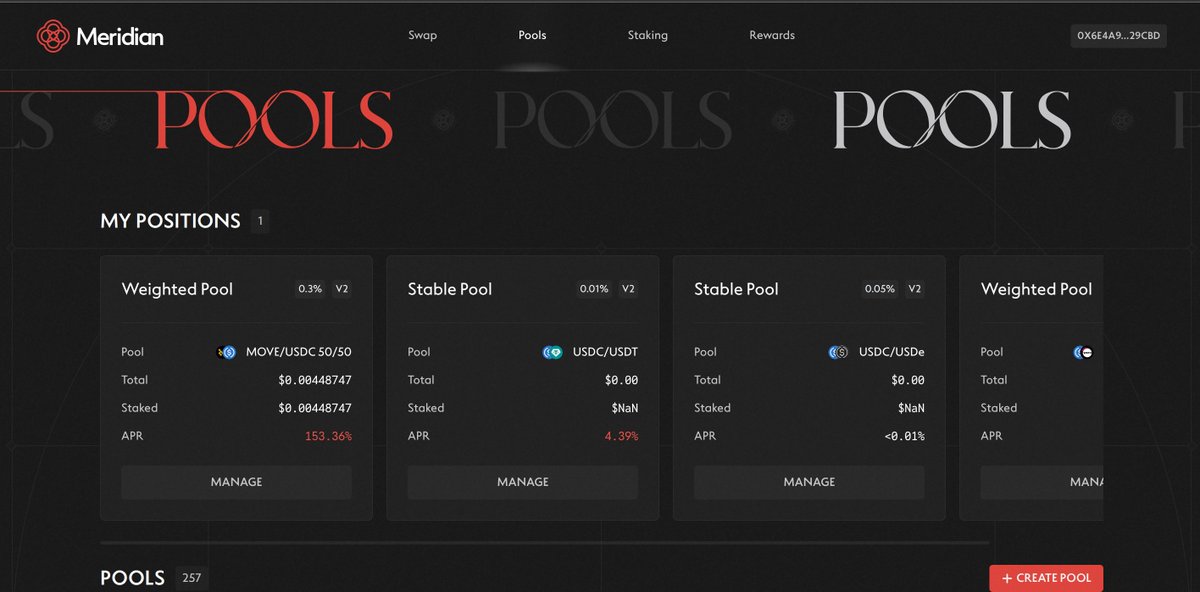Go to the Rewards tab
This screenshot has width=1200, height=592.
pos(772,35)
